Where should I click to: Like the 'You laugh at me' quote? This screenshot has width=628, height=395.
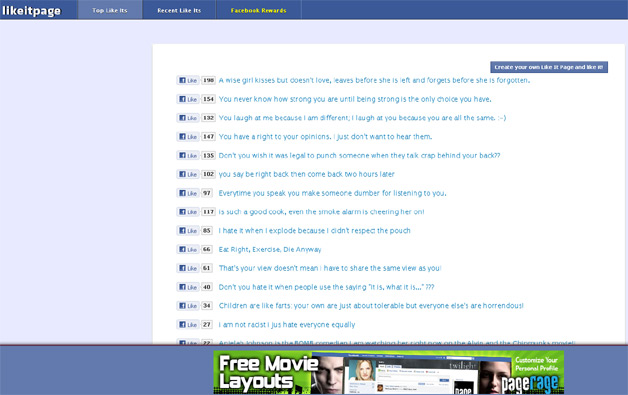188,118
